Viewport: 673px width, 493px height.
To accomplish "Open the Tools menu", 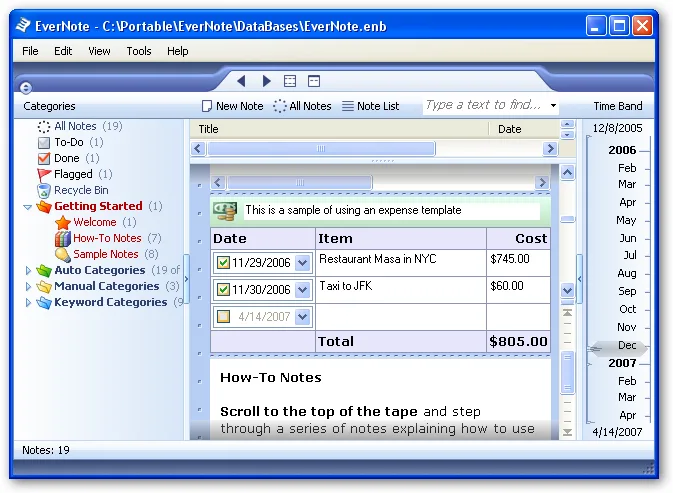I will coord(139,51).
